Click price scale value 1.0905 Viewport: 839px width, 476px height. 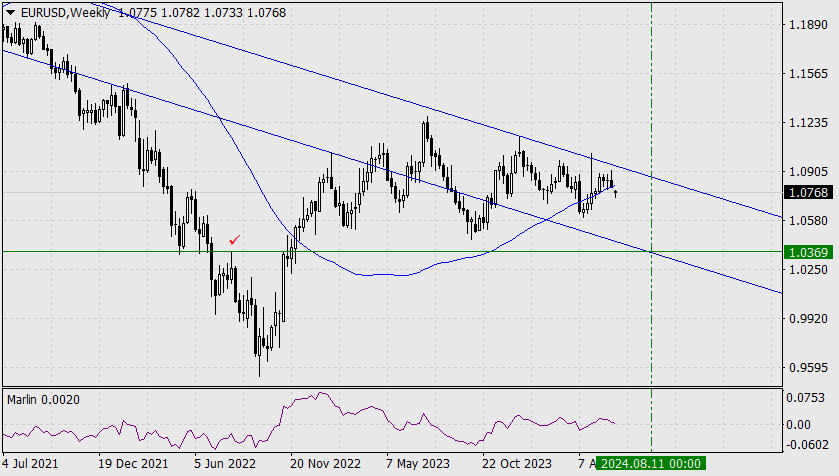(809, 172)
